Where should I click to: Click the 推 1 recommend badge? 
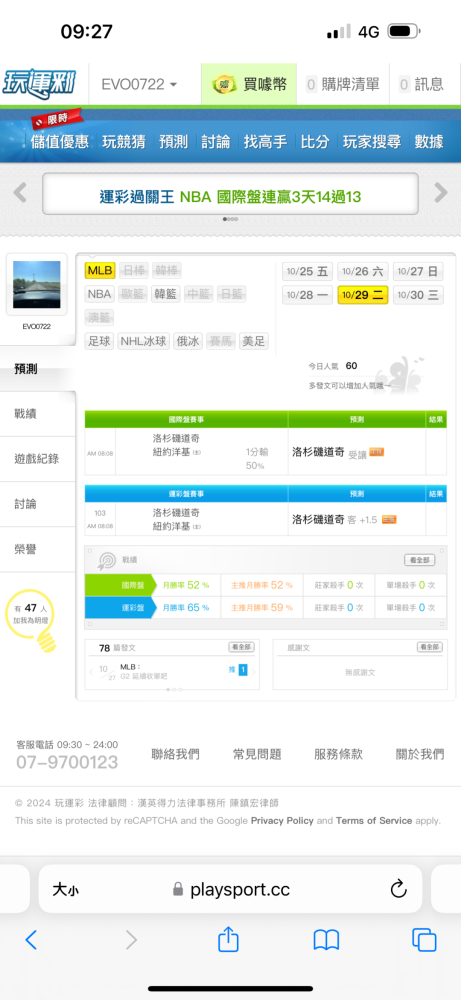238,670
